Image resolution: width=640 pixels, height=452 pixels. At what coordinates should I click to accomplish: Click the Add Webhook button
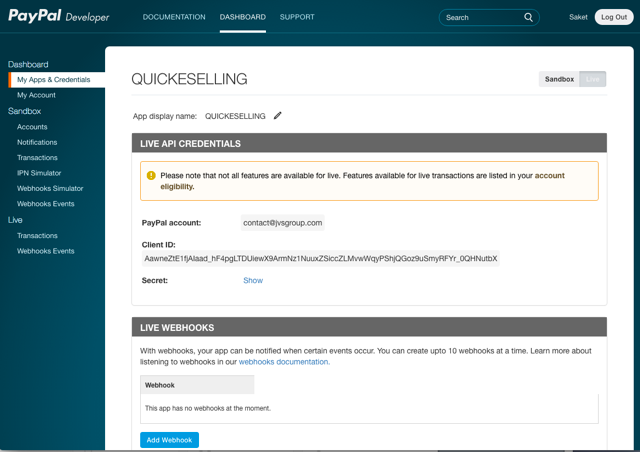click(x=169, y=440)
